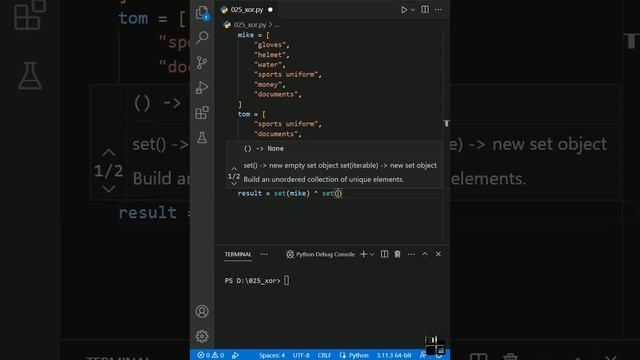This screenshot has height=360, width=640.
Task: Create a new terminal with plus icon
Action: 363,254
